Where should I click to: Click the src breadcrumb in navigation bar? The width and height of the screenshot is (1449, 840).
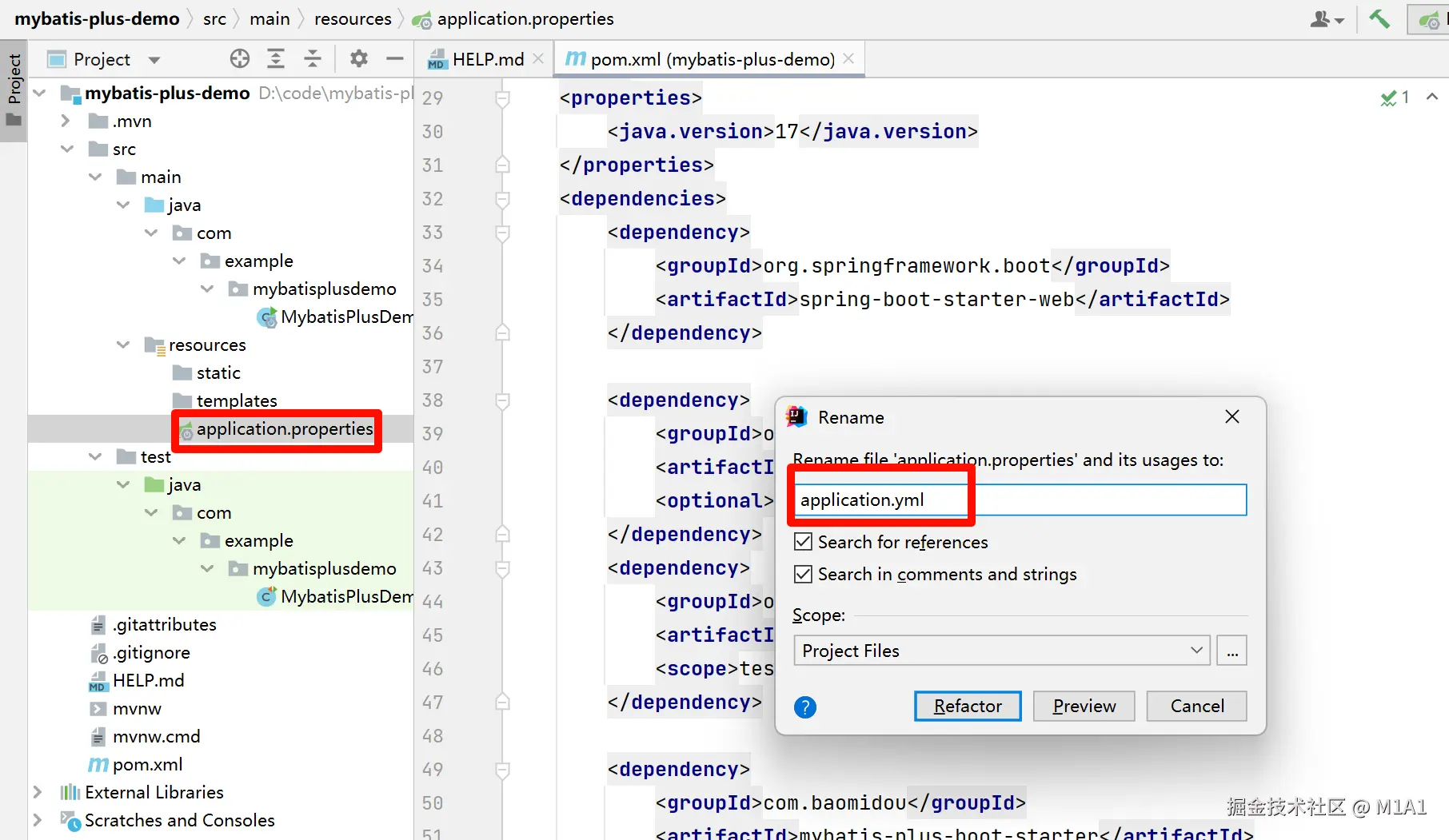214,18
